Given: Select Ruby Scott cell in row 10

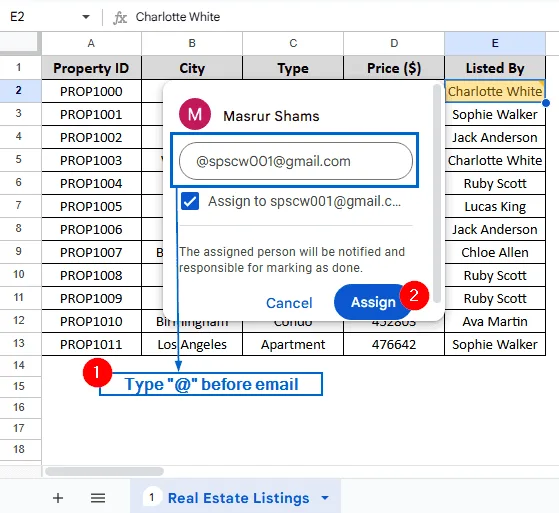Looking at the screenshot, I should point(495,275).
